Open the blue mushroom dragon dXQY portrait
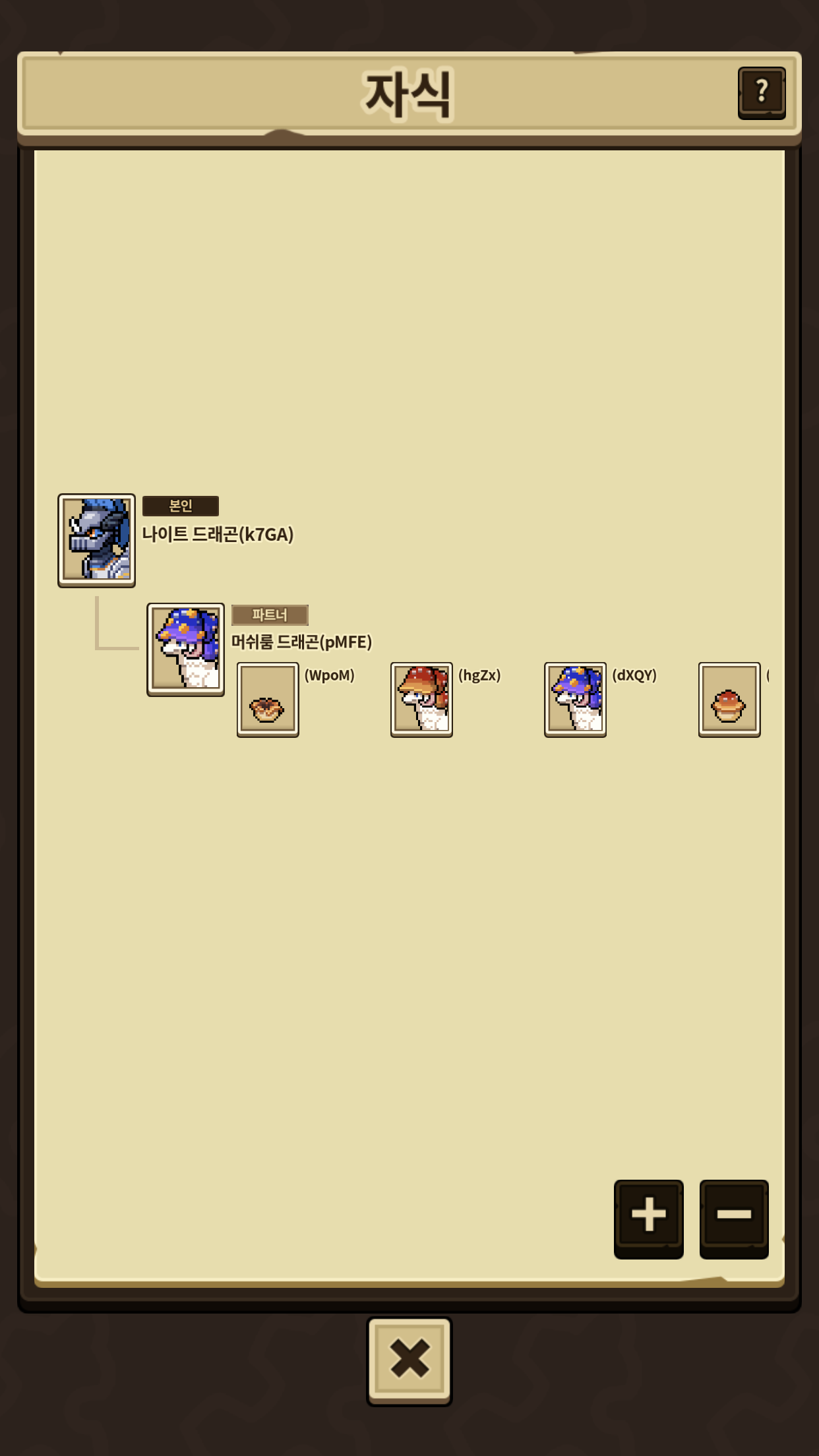The height and width of the screenshot is (1456, 819). [575, 700]
